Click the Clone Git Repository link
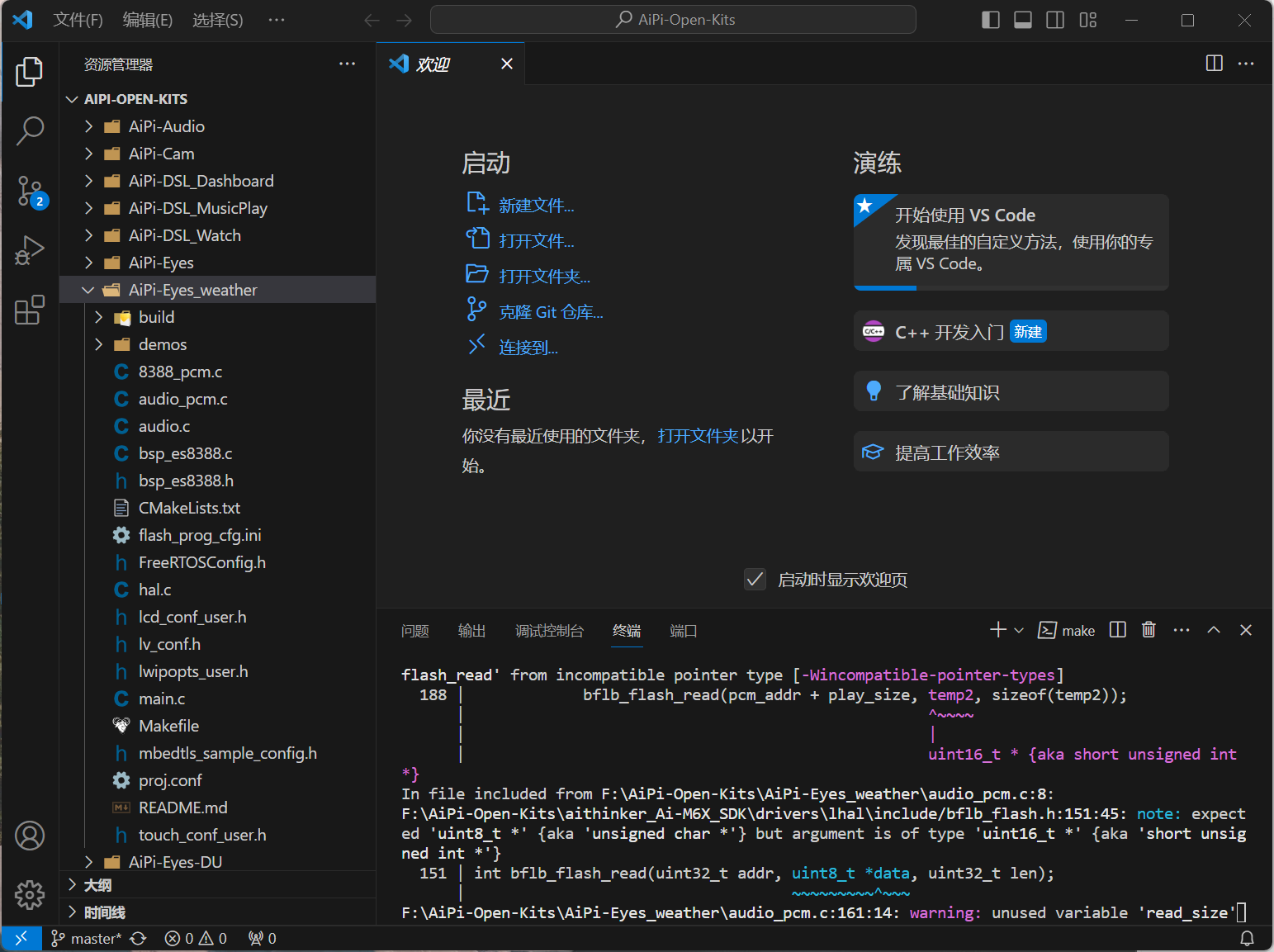Image resolution: width=1274 pixels, height=952 pixels. point(552,312)
